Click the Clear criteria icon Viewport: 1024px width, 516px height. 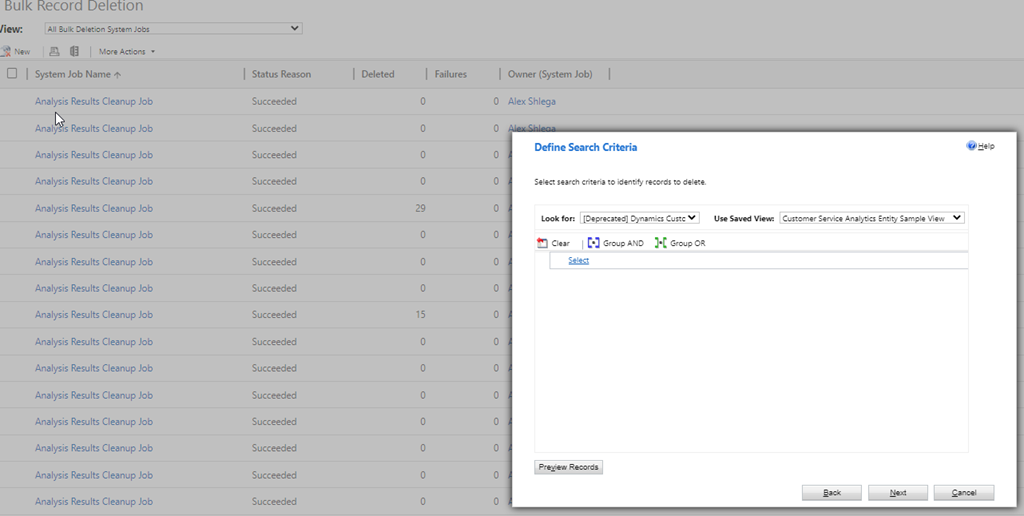[542, 243]
